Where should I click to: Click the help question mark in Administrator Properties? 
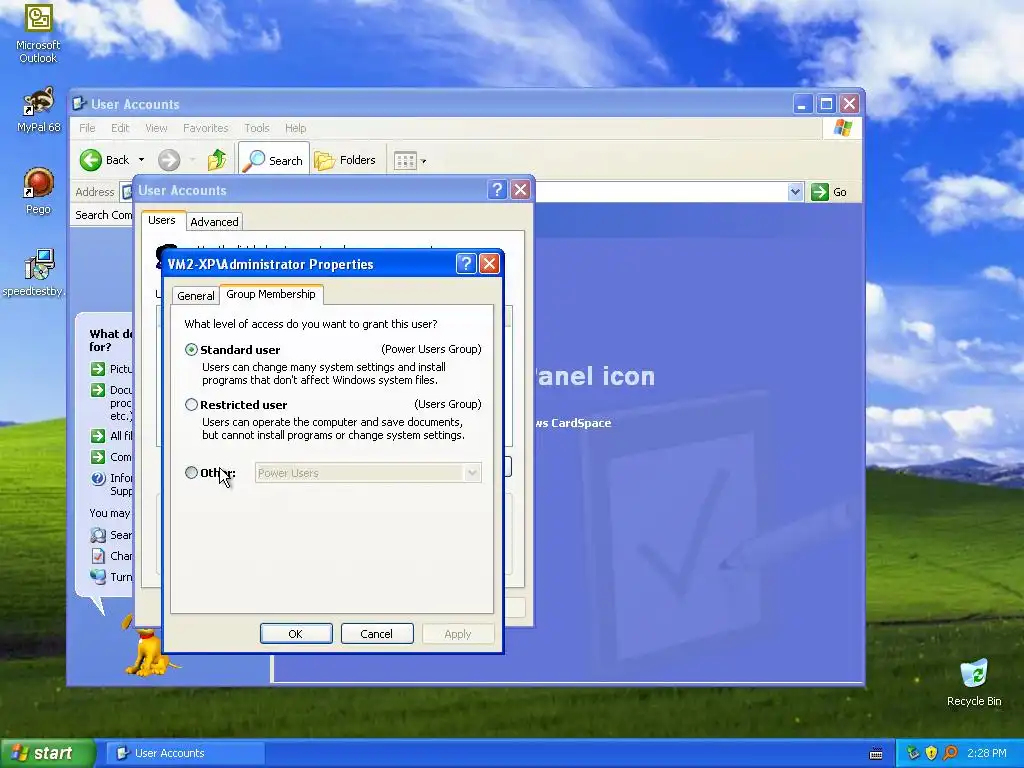[466, 264]
